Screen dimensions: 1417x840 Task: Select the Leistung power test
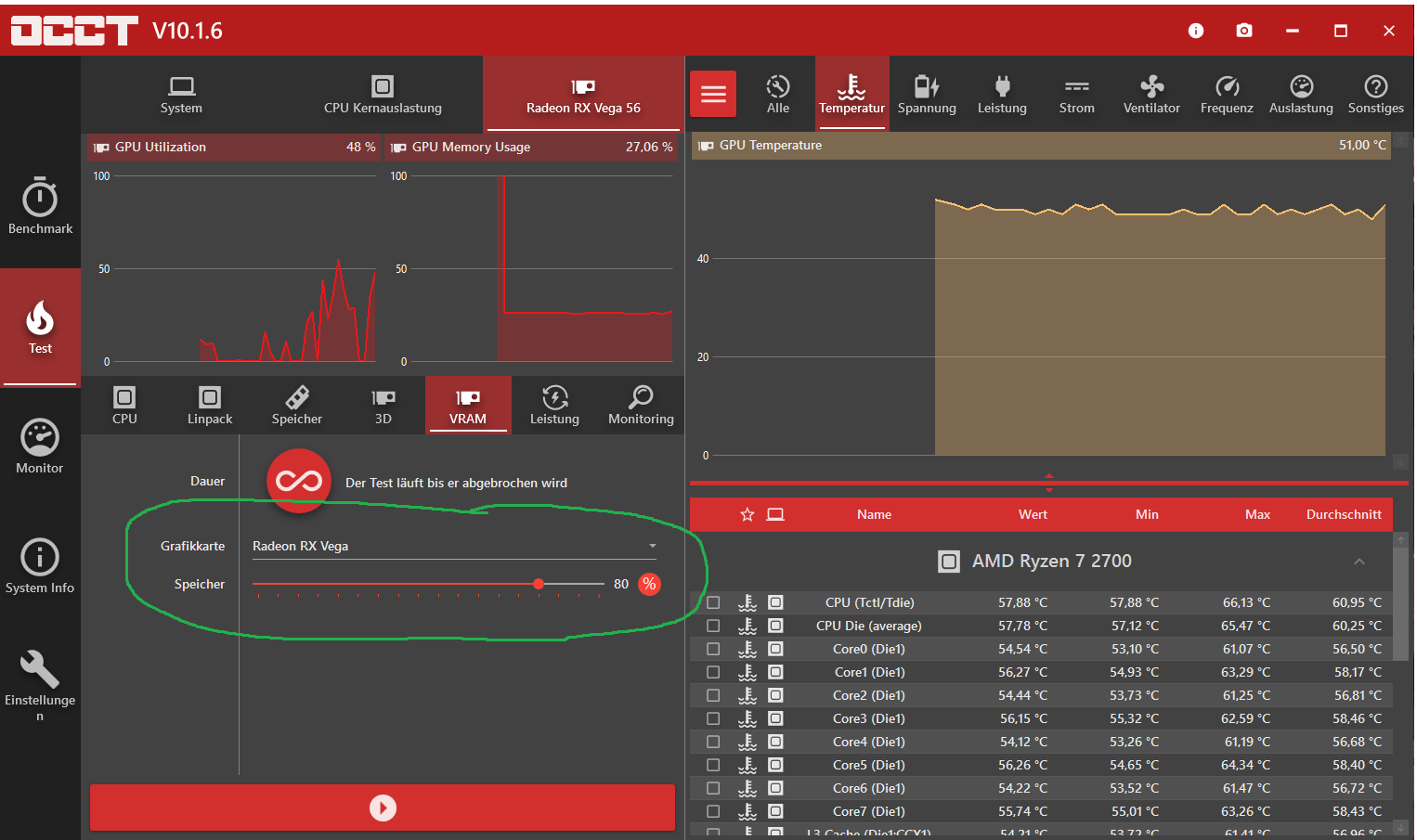coord(554,406)
